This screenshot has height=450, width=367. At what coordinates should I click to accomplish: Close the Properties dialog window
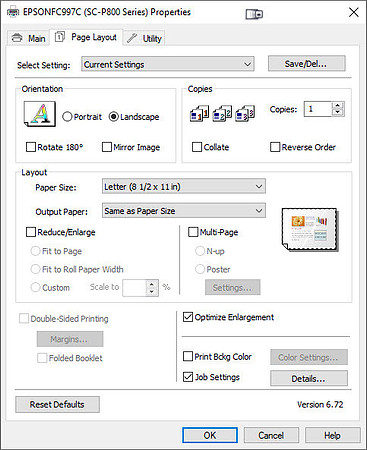(x=354, y=12)
